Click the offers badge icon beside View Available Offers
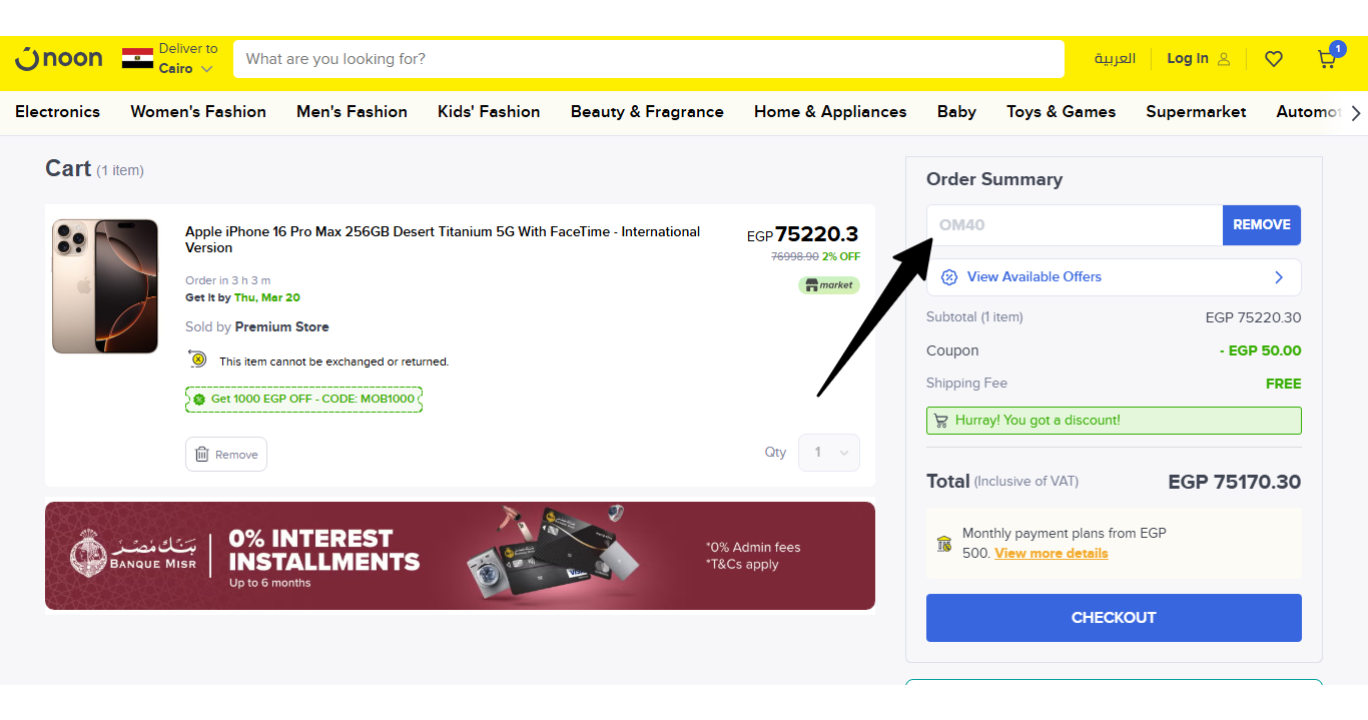Viewport: 1368px width, 720px height. click(x=950, y=277)
